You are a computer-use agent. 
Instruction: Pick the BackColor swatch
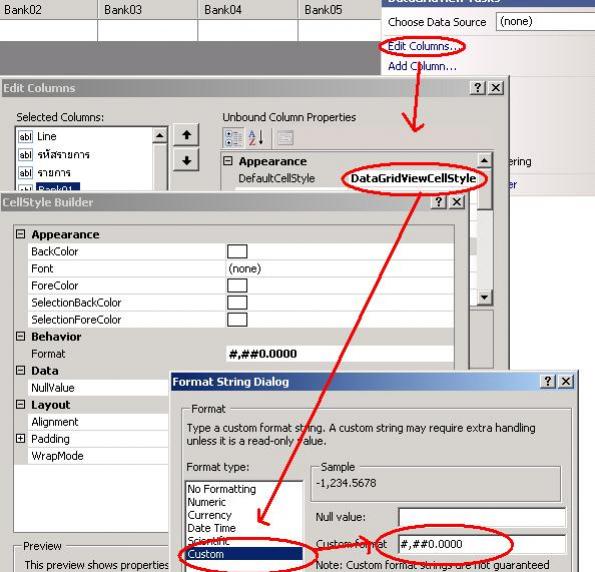[237, 251]
